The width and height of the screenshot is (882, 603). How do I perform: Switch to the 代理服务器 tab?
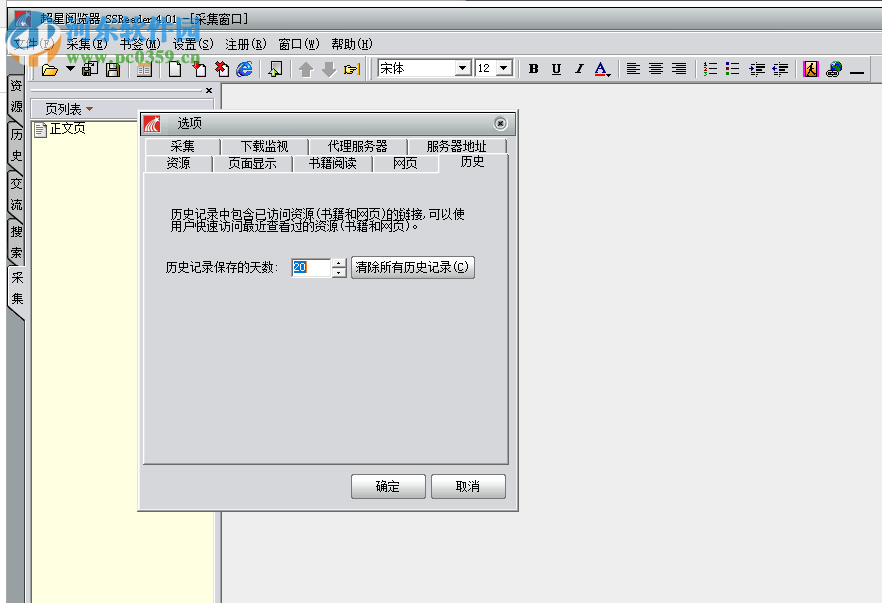pos(358,146)
